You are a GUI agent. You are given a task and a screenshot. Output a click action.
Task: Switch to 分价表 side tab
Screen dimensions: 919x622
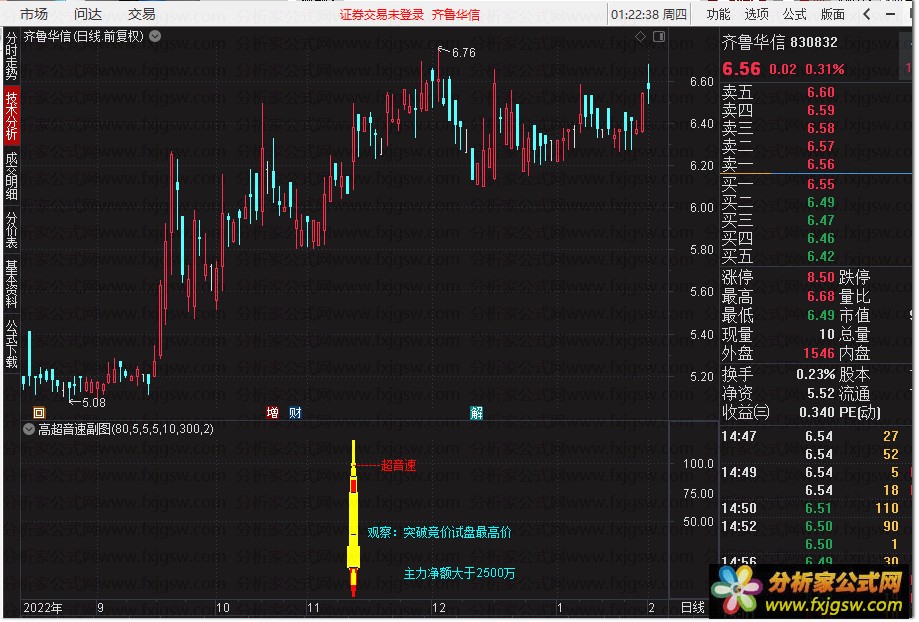tap(11, 229)
